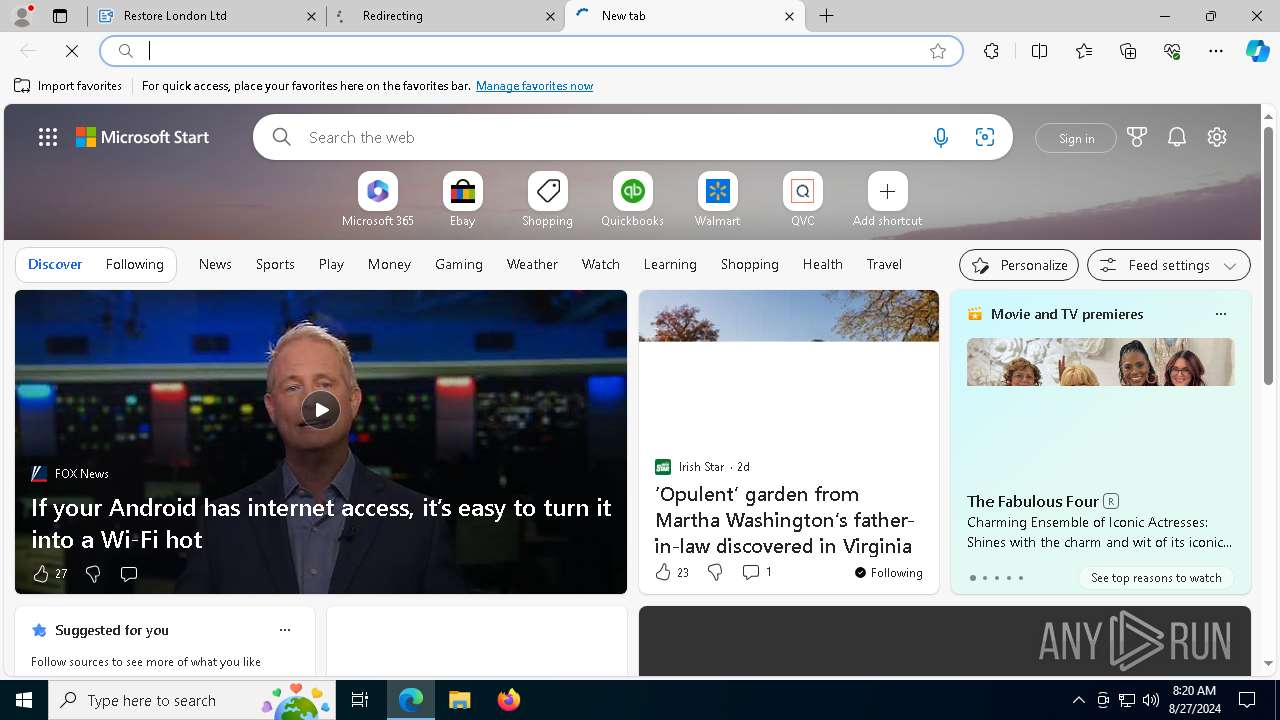Image resolution: width=1280 pixels, height=720 pixels.
Task: Open the Sports category
Action: 275,264
